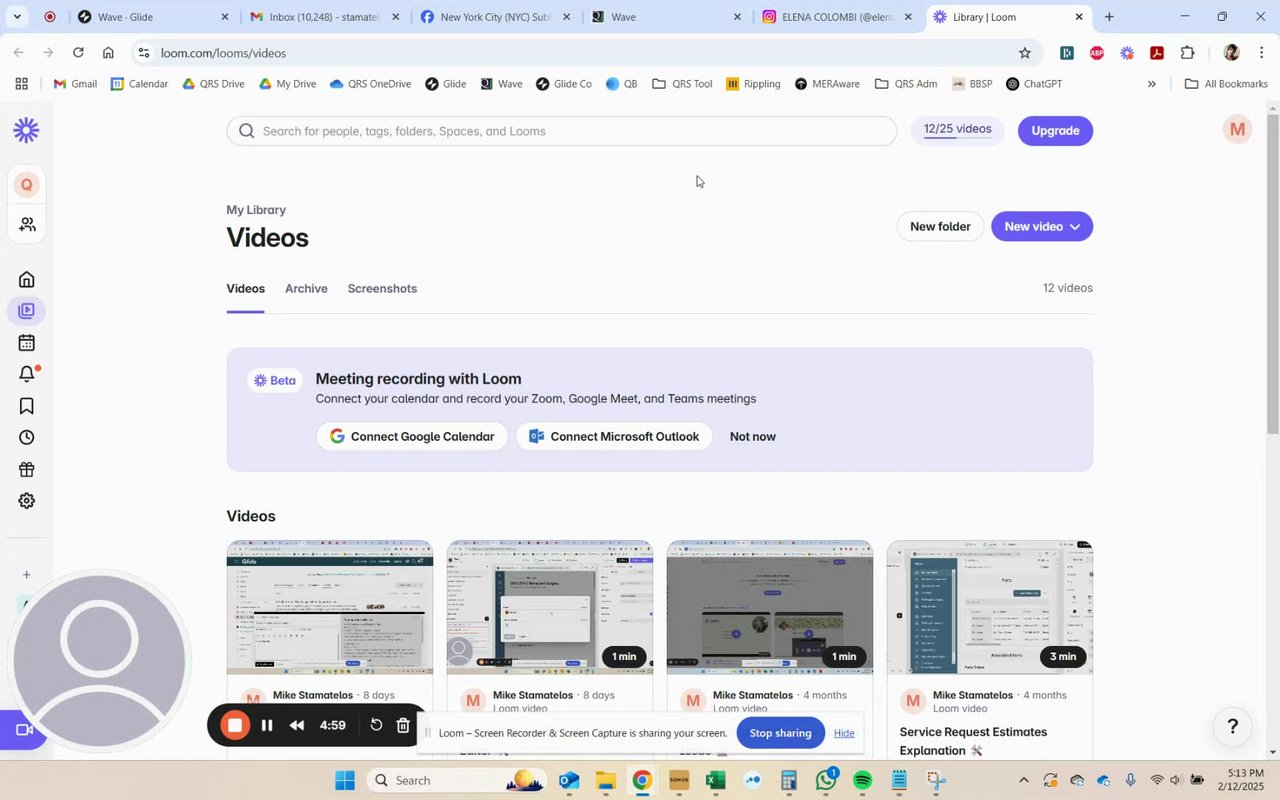Viewport: 1280px width, 800px height.
Task: Open the Chrome tab search dropdown
Action: pos(17,17)
